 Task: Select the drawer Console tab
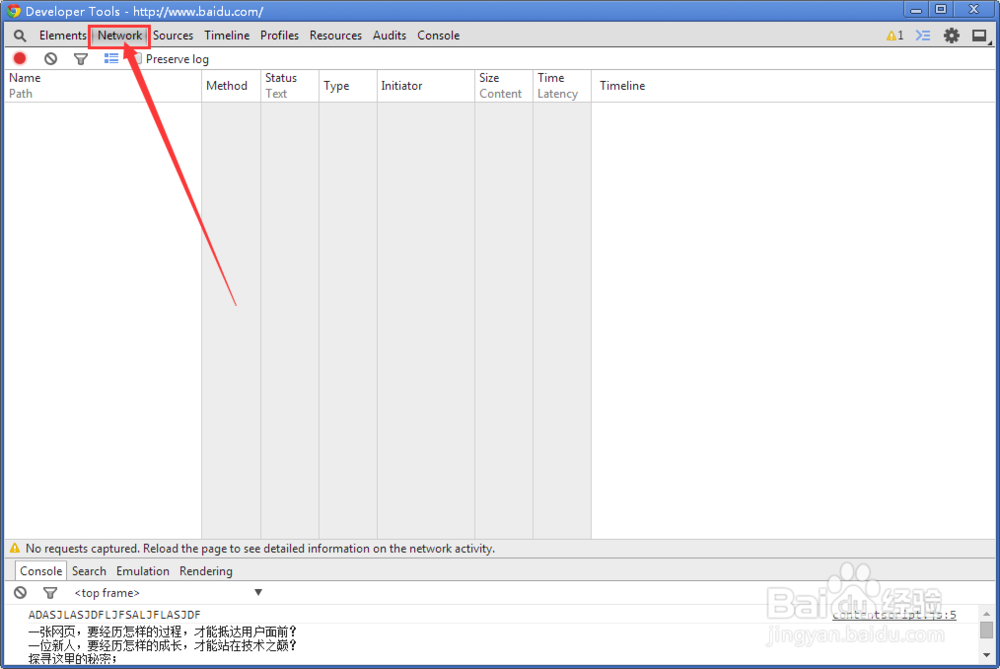click(41, 571)
